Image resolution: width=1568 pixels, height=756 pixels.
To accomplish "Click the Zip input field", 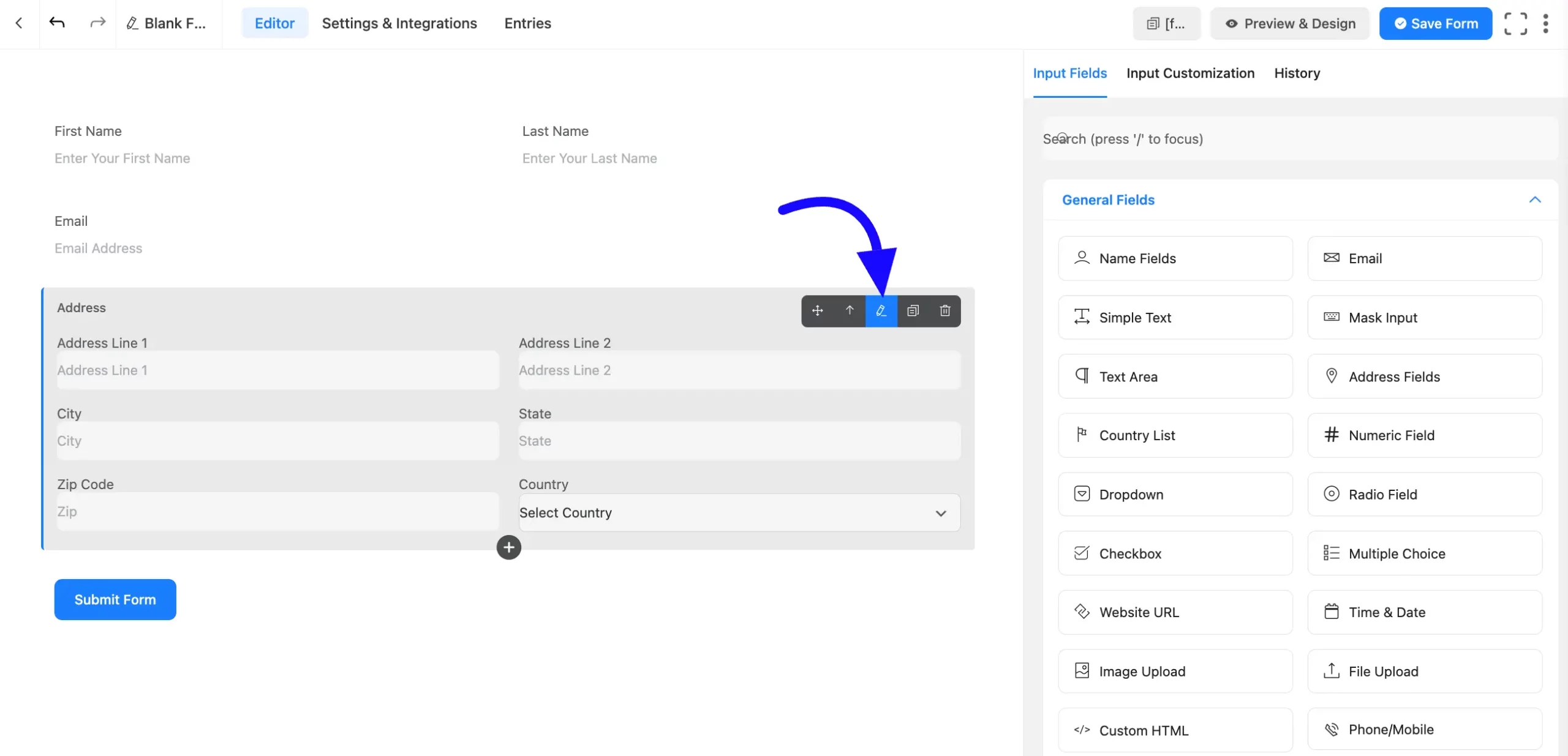I will click(278, 512).
